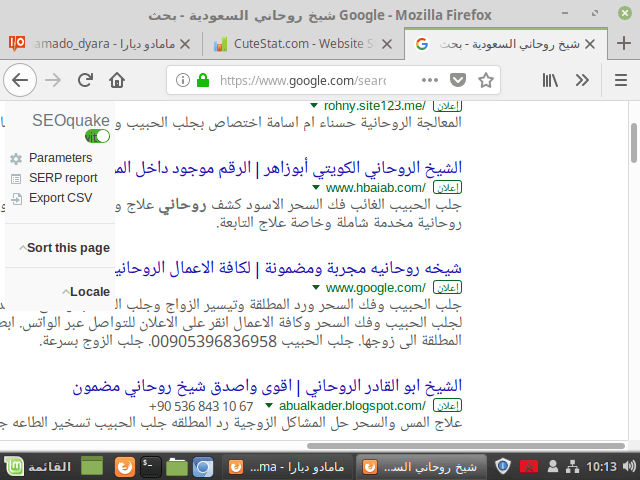The width and height of the screenshot is (640, 480).
Task: Launch terminal from the taskbar
Action: (150, 466)
